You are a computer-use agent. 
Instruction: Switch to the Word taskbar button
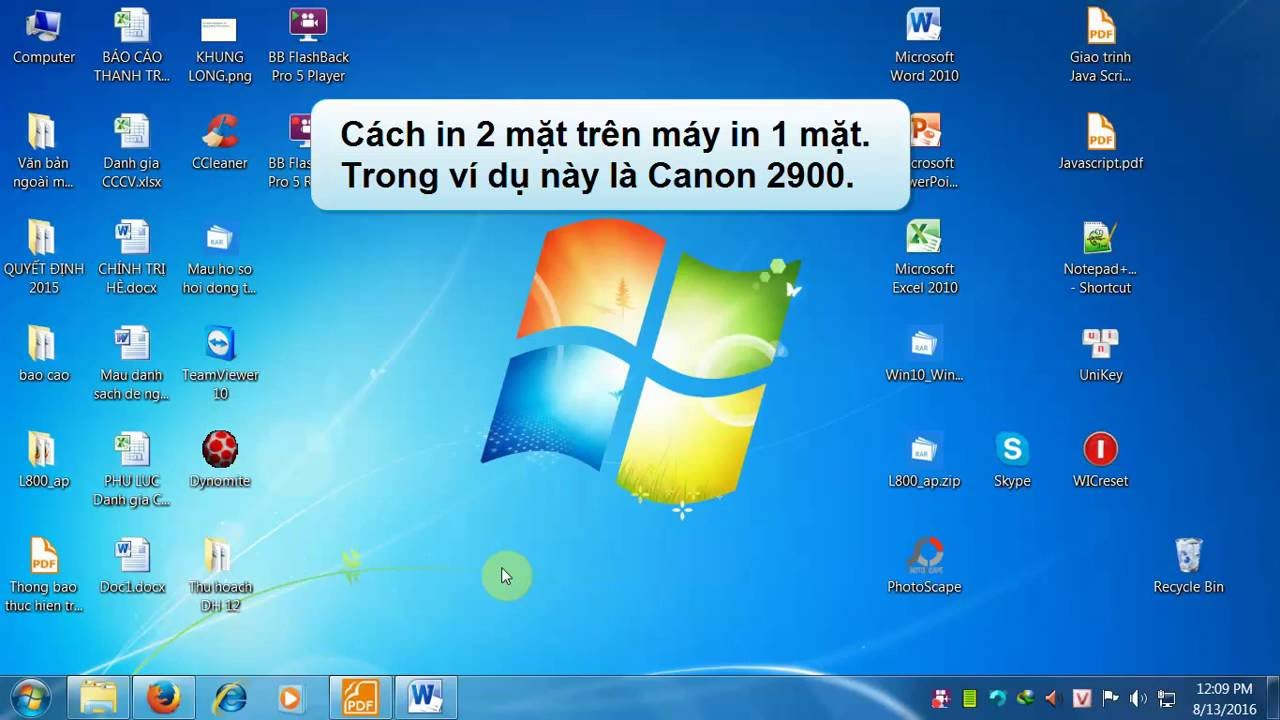point(426,696)
